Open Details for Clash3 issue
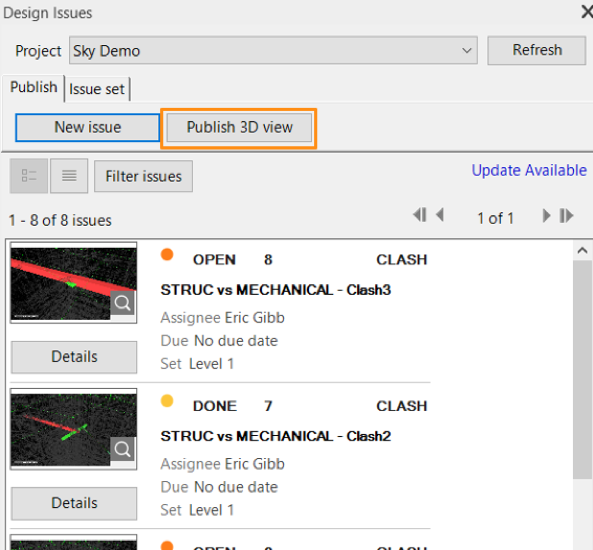The height and width of the screenshot is (550, 593). point(74,357)
